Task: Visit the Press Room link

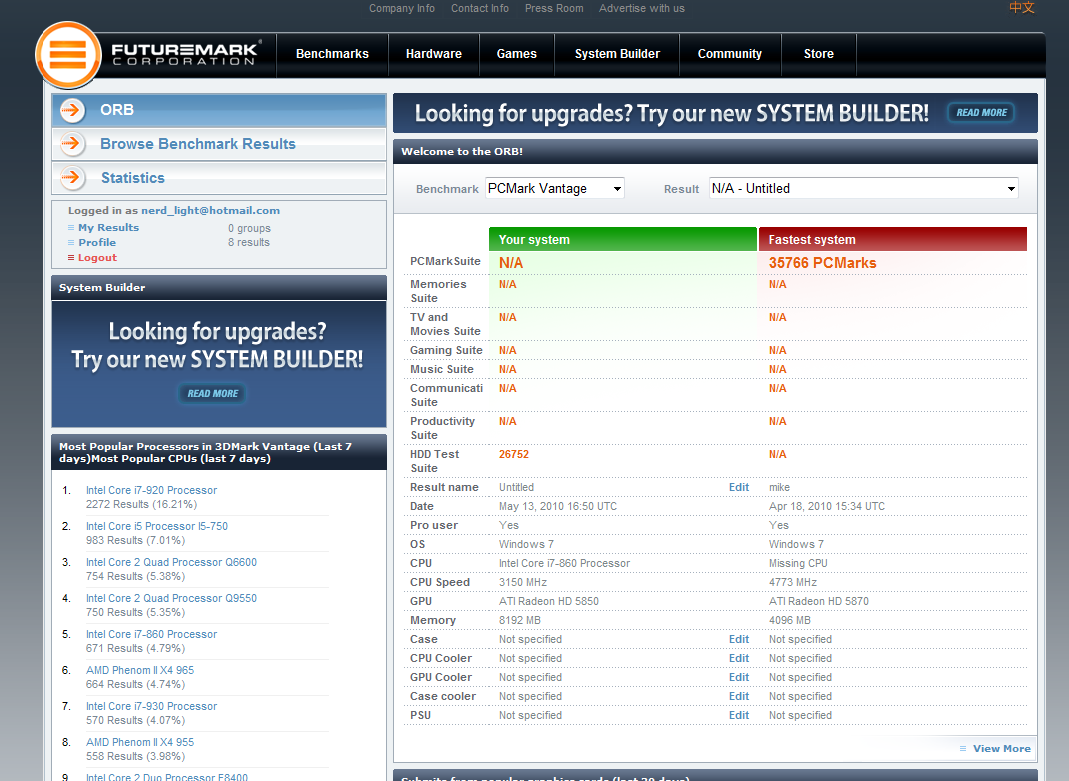Action: pyautogui.click(x=554, y=8)
